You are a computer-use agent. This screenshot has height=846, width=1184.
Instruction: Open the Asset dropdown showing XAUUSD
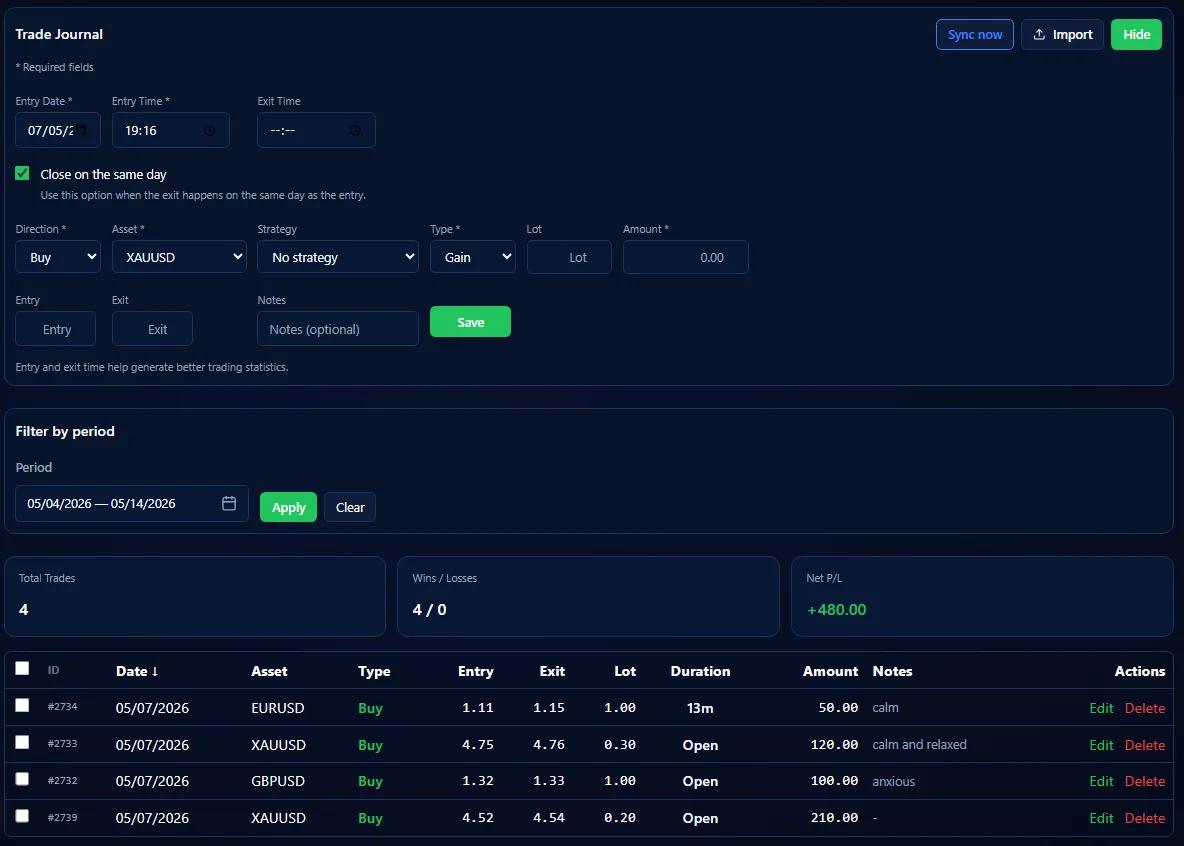[x=179, y=257]
